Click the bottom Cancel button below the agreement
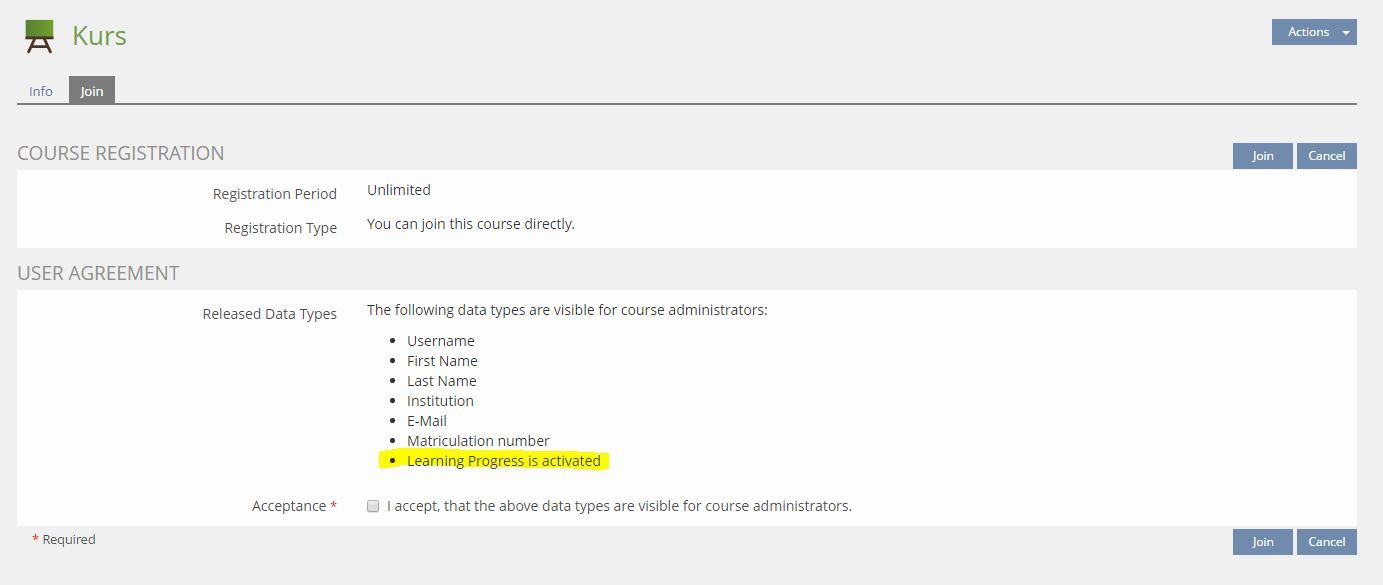Image resolution: width=1383 pixels, height=585 pixels. click(1326, 541)
